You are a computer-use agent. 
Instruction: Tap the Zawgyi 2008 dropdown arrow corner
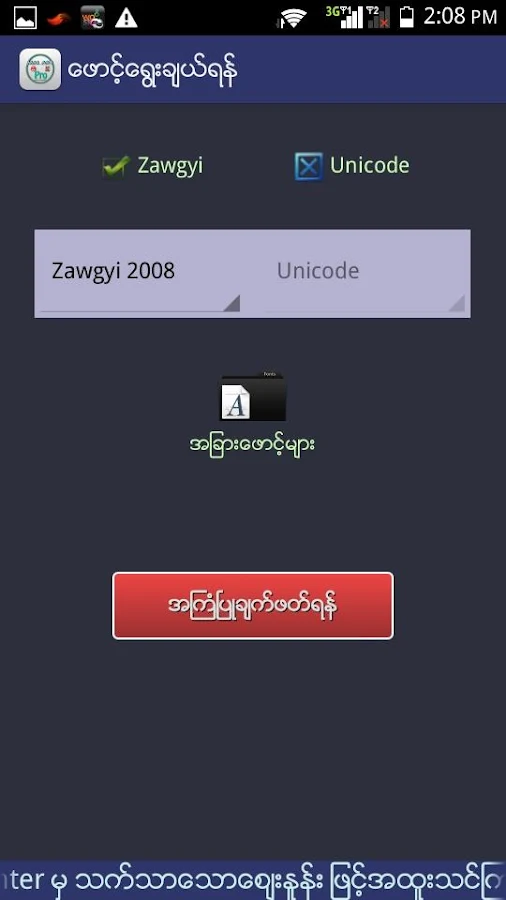(x=231, y=303)
